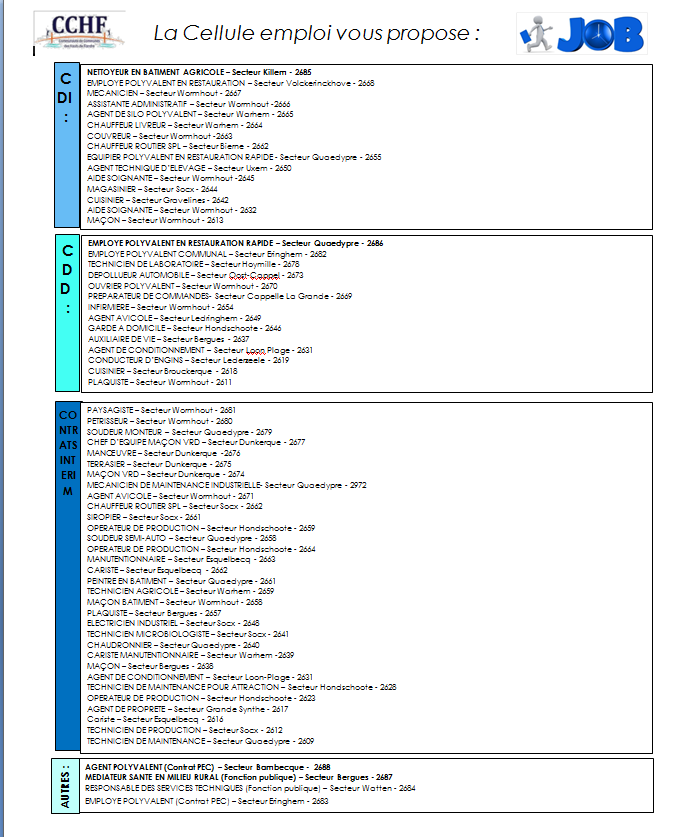Click 'CARISTE MANUTENTIONNAIRE' Warhem line
The image size is (681, 837).
pos(191,656)
